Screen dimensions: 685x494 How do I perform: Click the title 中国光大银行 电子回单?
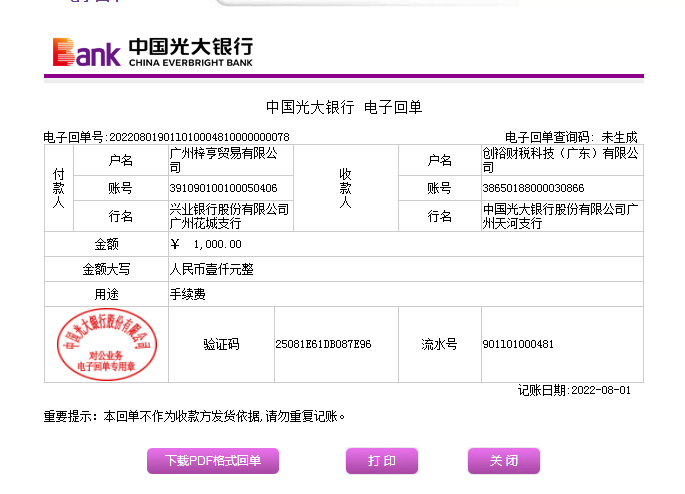pyautogui.click(x=344, y=107)
